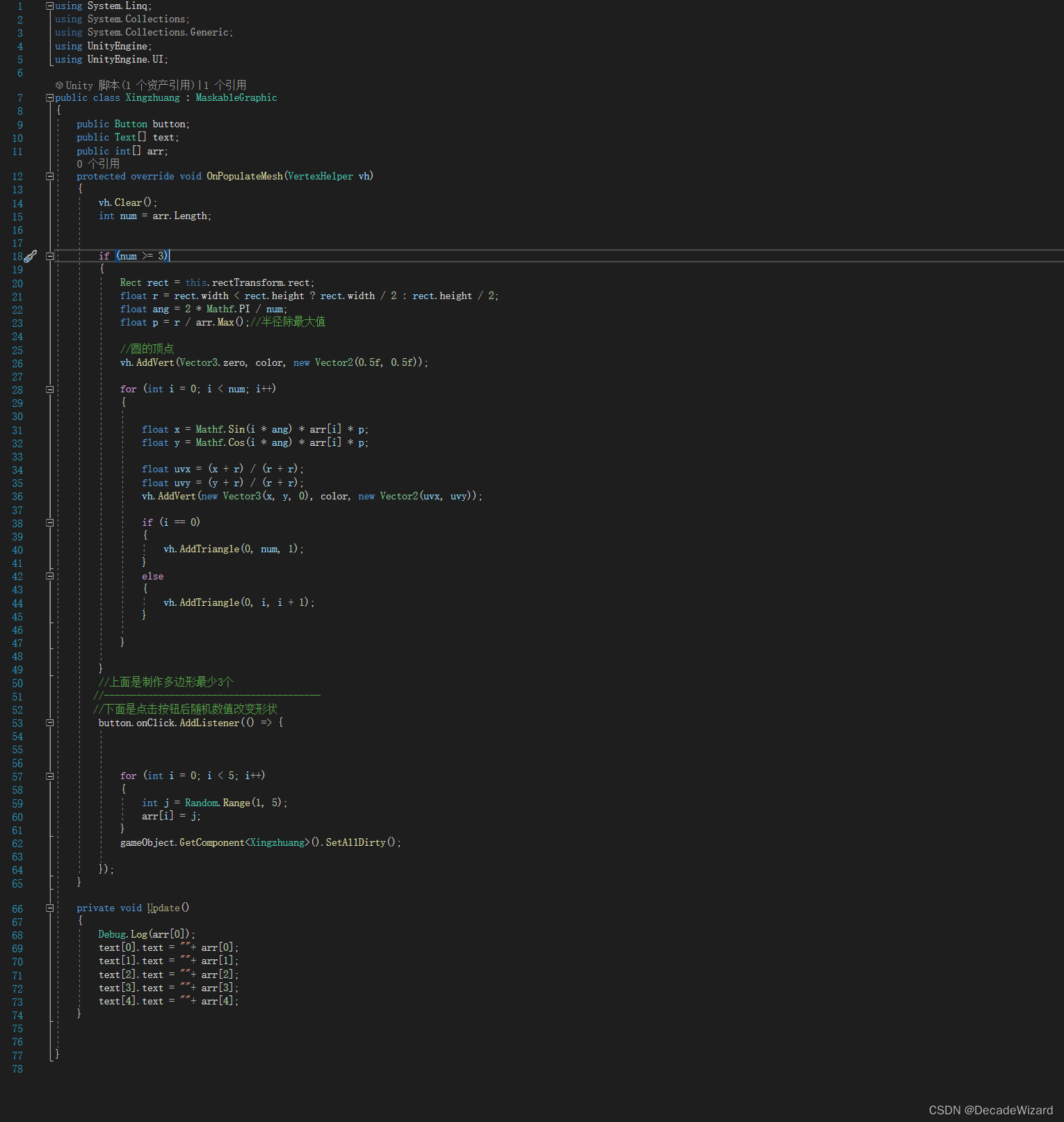This screenshot has height=1122, width=1064.
Task: Collapse the using directives block
Action: [x=50, y=6]
